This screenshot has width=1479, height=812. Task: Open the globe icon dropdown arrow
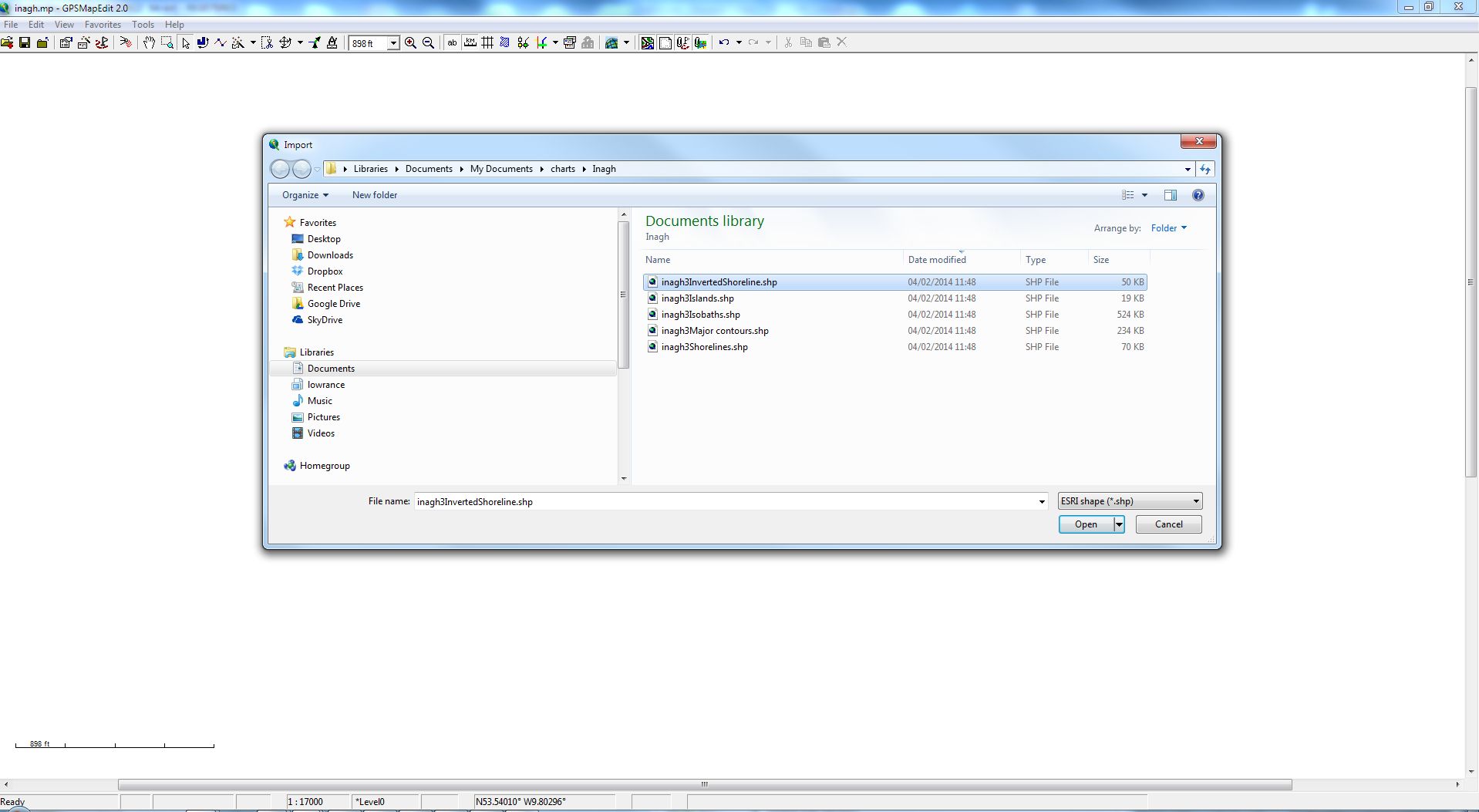(x=626, y=42)
